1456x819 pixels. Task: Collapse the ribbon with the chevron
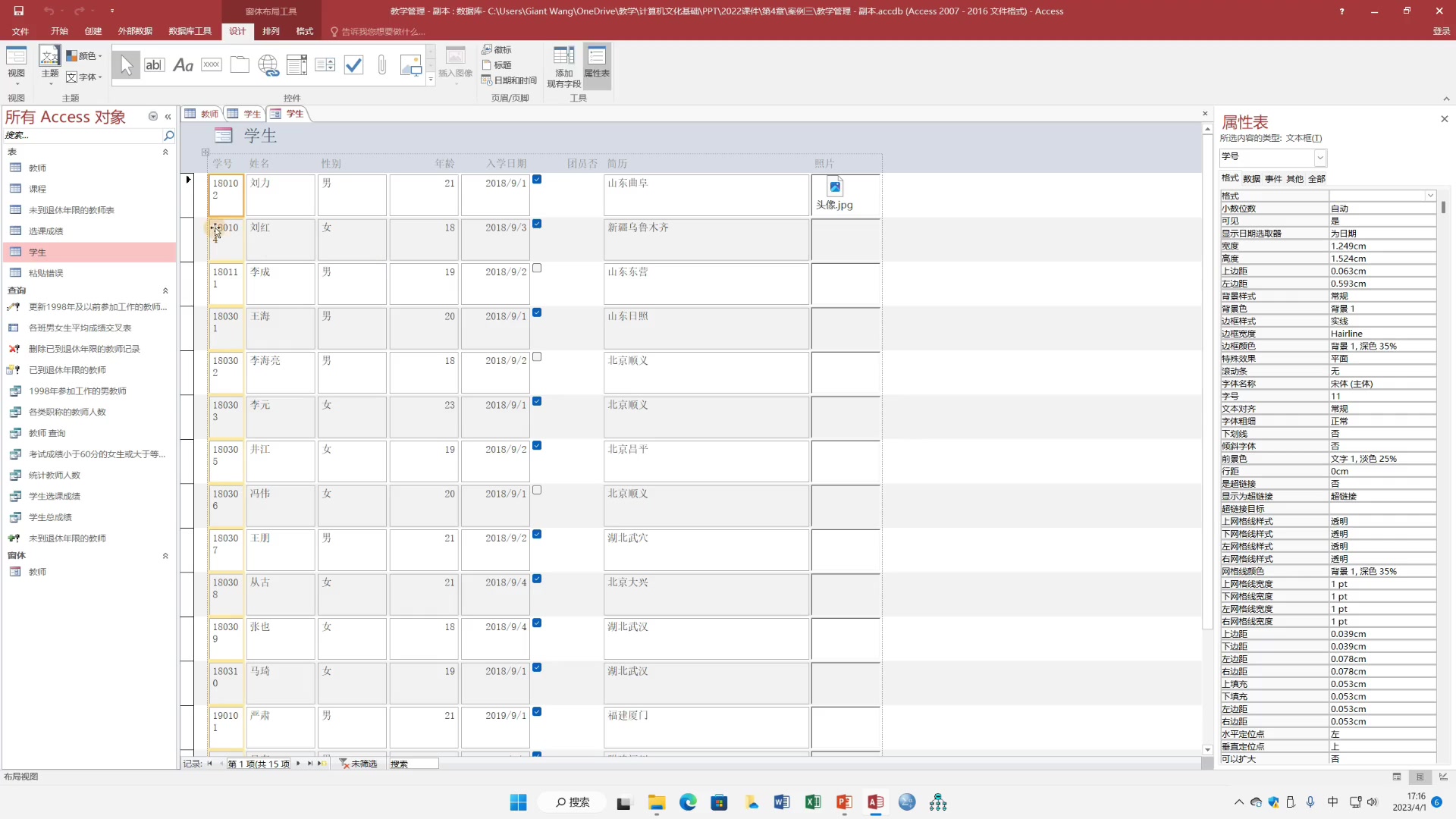point(1446,99)
